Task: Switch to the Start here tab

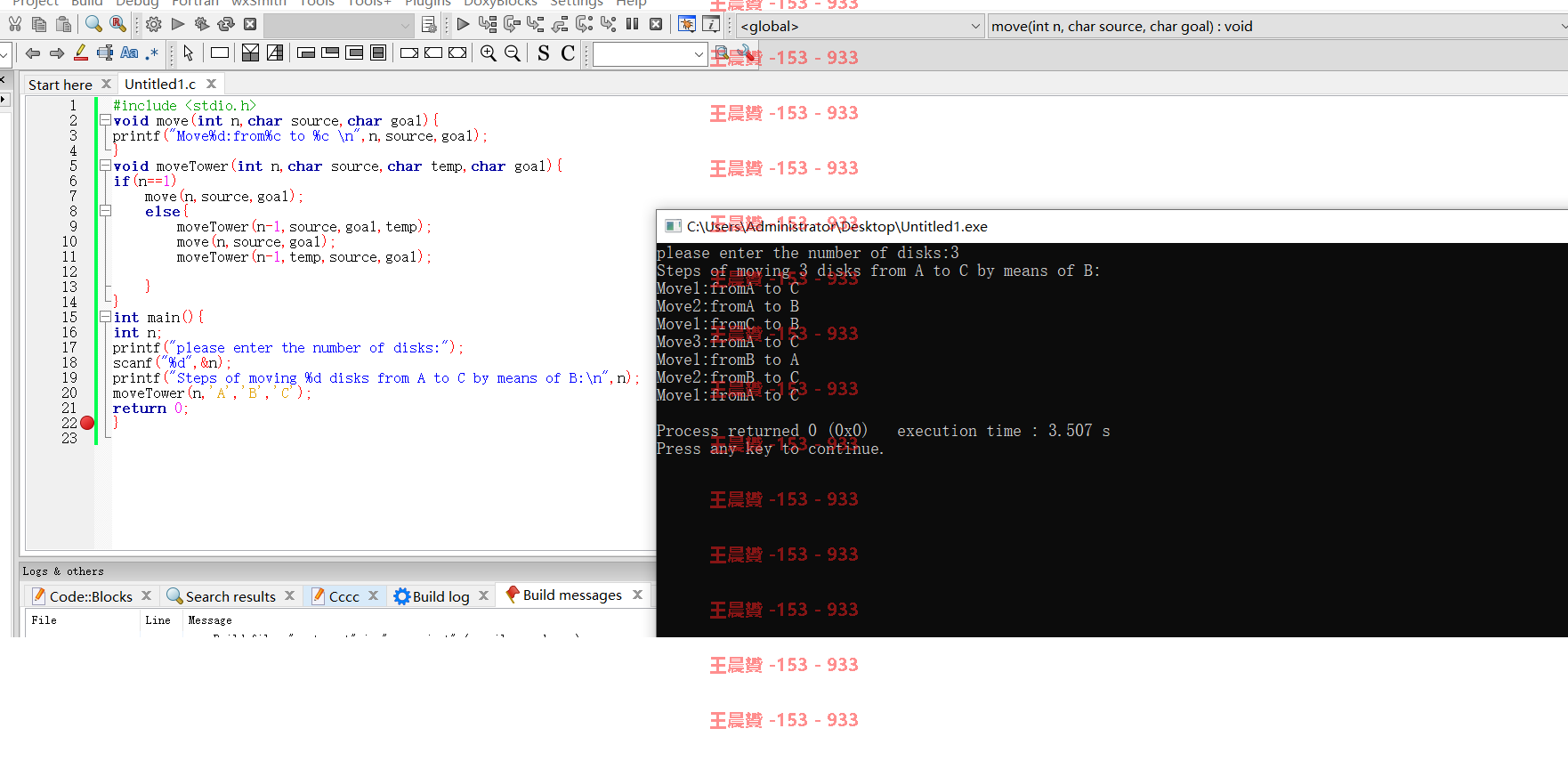Action: coord(61,85)
